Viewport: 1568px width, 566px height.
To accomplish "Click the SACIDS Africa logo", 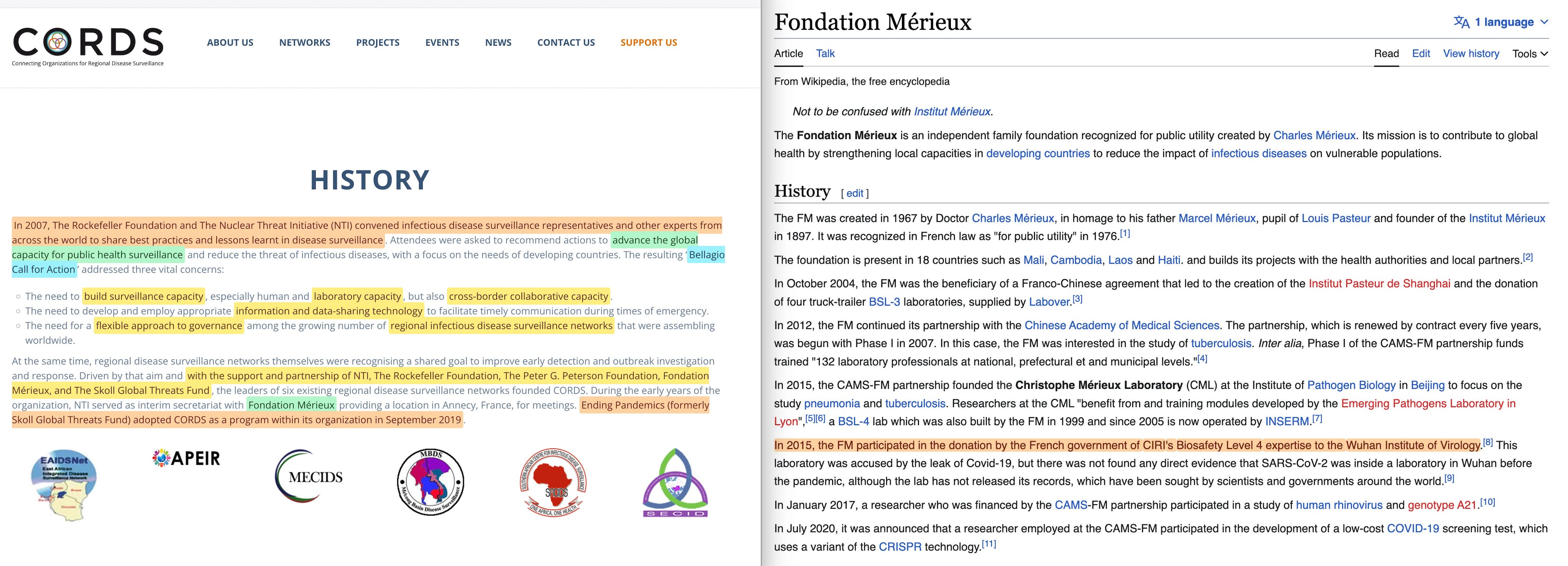I will 553,483.
